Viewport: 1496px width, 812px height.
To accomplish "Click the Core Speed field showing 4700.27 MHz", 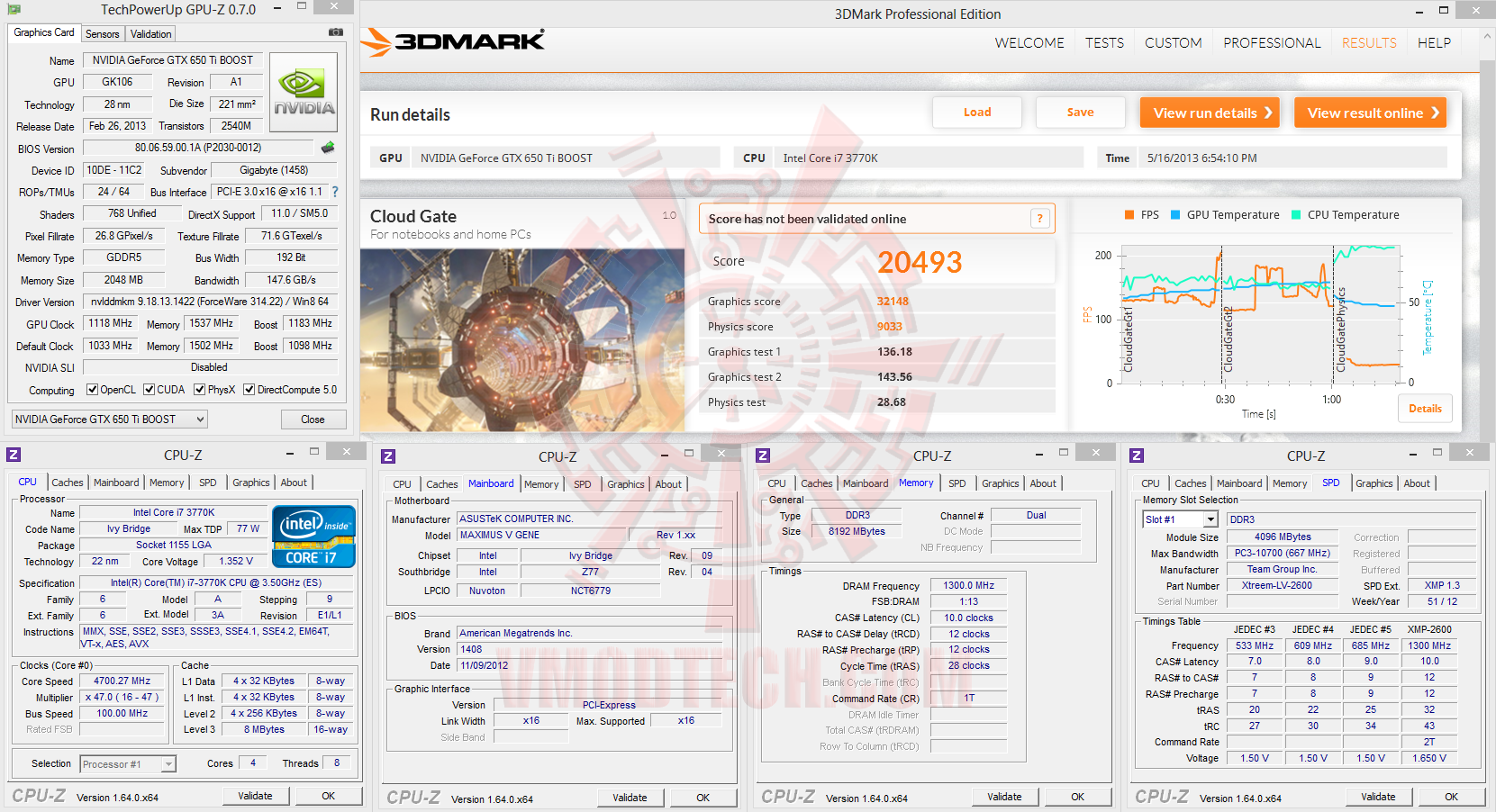I will tap(122, 681).
